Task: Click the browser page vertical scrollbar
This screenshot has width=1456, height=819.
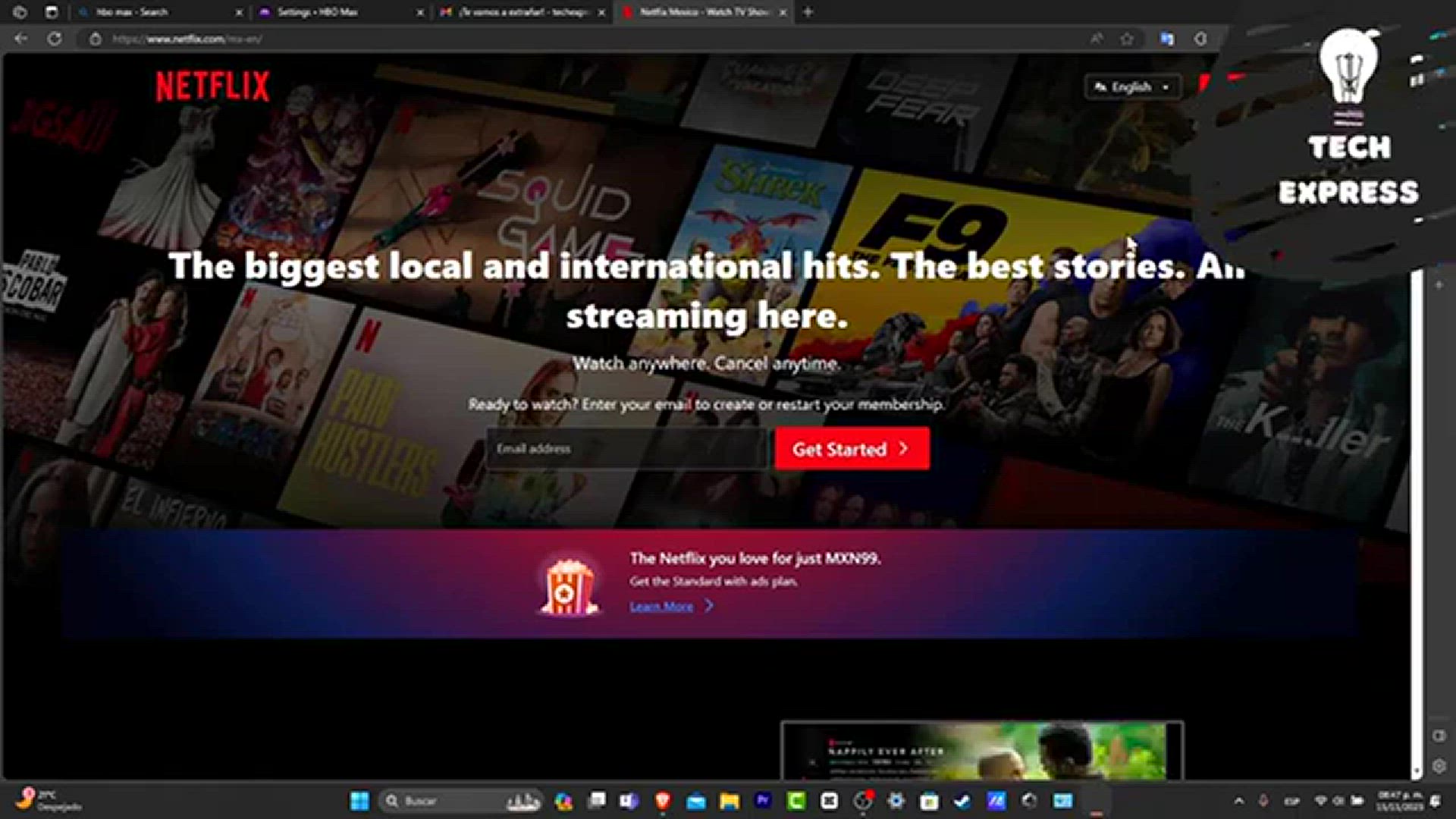Action: click(1417, 523)
